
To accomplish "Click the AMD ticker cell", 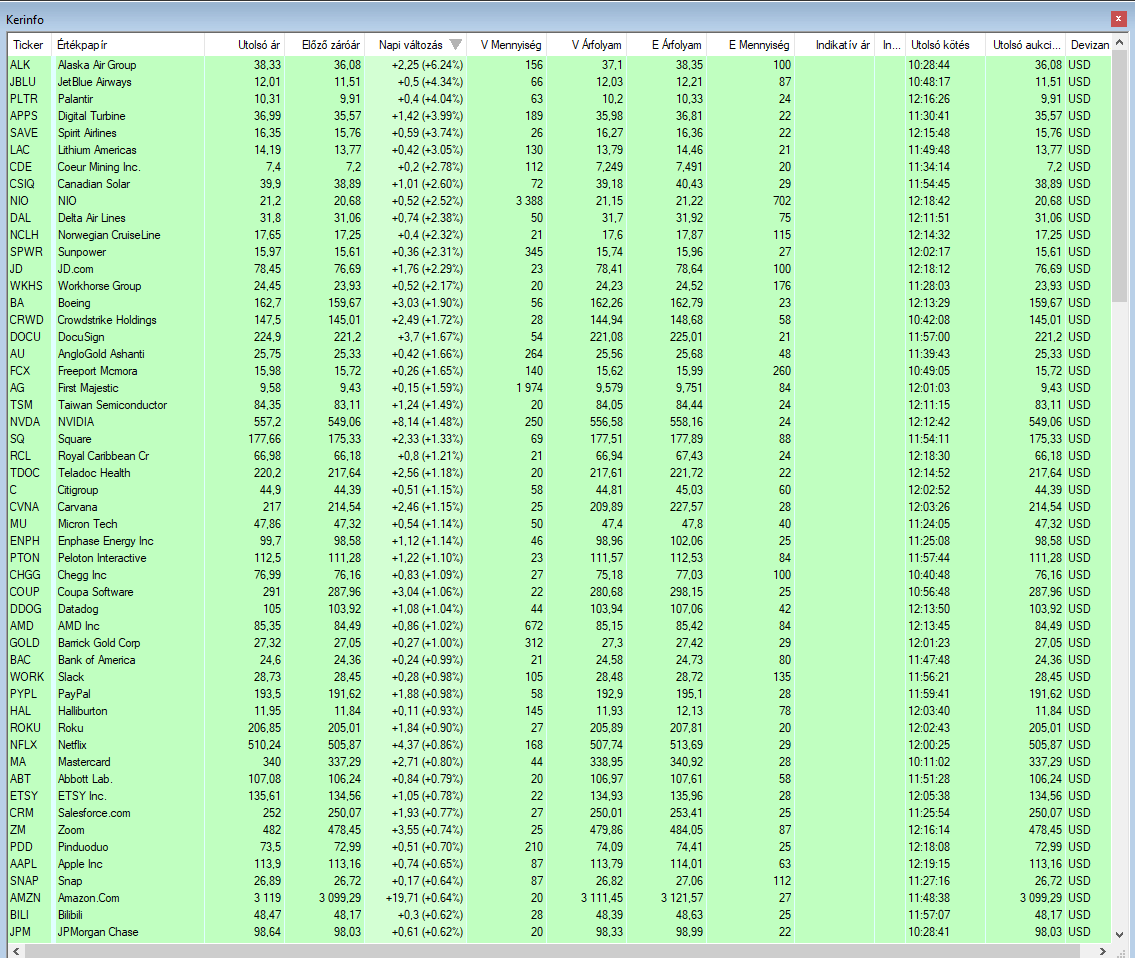I will [x=22, y=626].
